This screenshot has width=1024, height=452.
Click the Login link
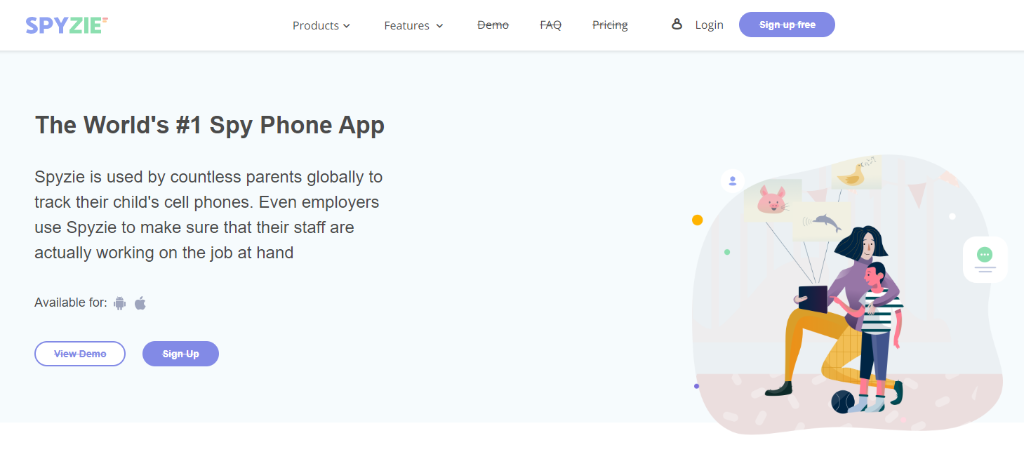pos(709,25)
